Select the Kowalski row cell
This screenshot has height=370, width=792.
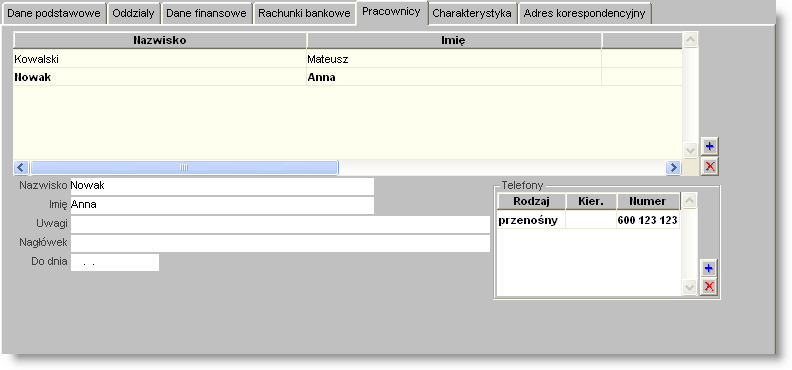pos(160,59)
